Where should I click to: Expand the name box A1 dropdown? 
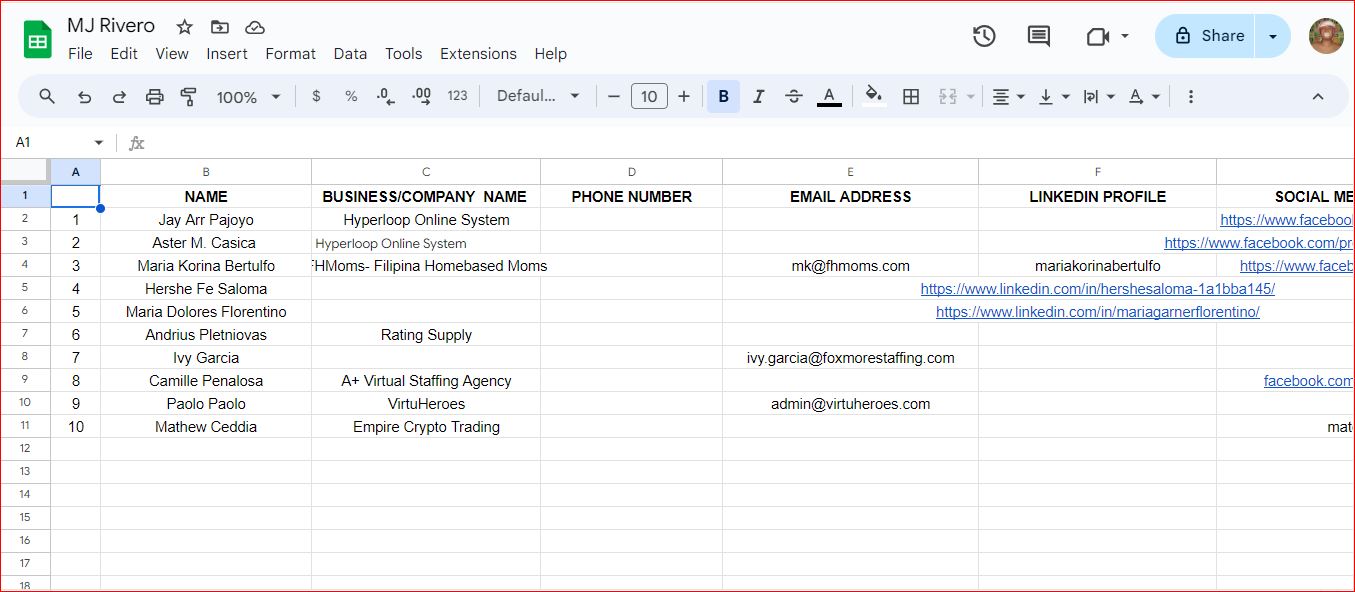pyautogui.click(x=98, y=143)
